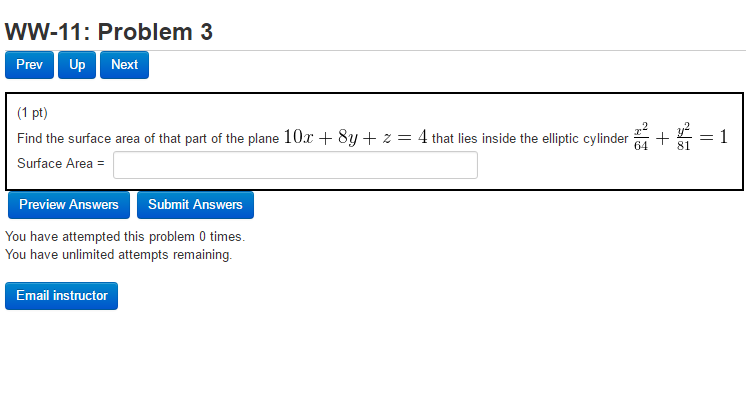Focus the Surface Area answer field
This screenshot has height=420, width=746.
tap(295, 165)
